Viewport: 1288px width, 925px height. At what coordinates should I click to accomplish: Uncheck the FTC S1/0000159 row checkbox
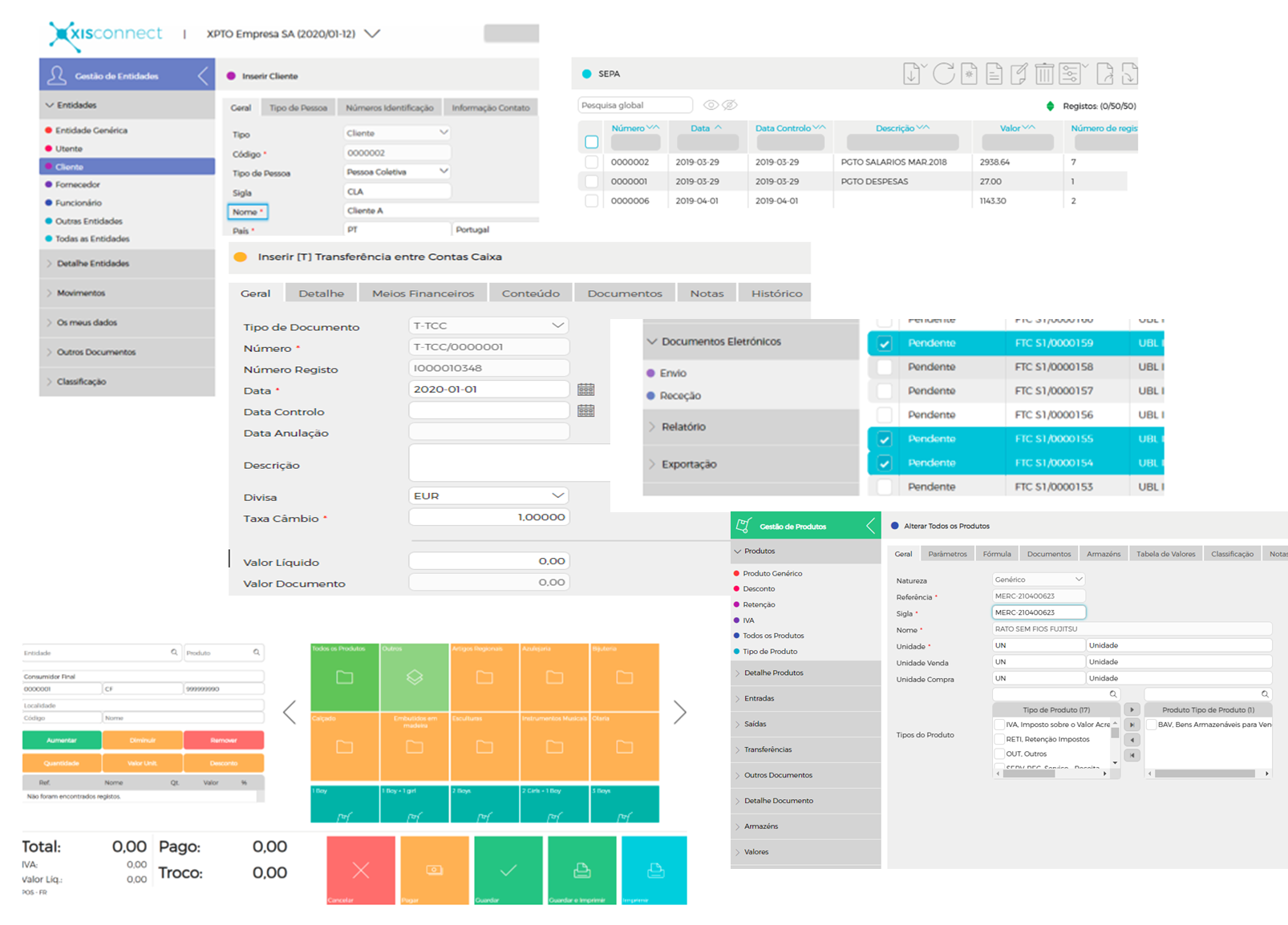coord(885,343)
